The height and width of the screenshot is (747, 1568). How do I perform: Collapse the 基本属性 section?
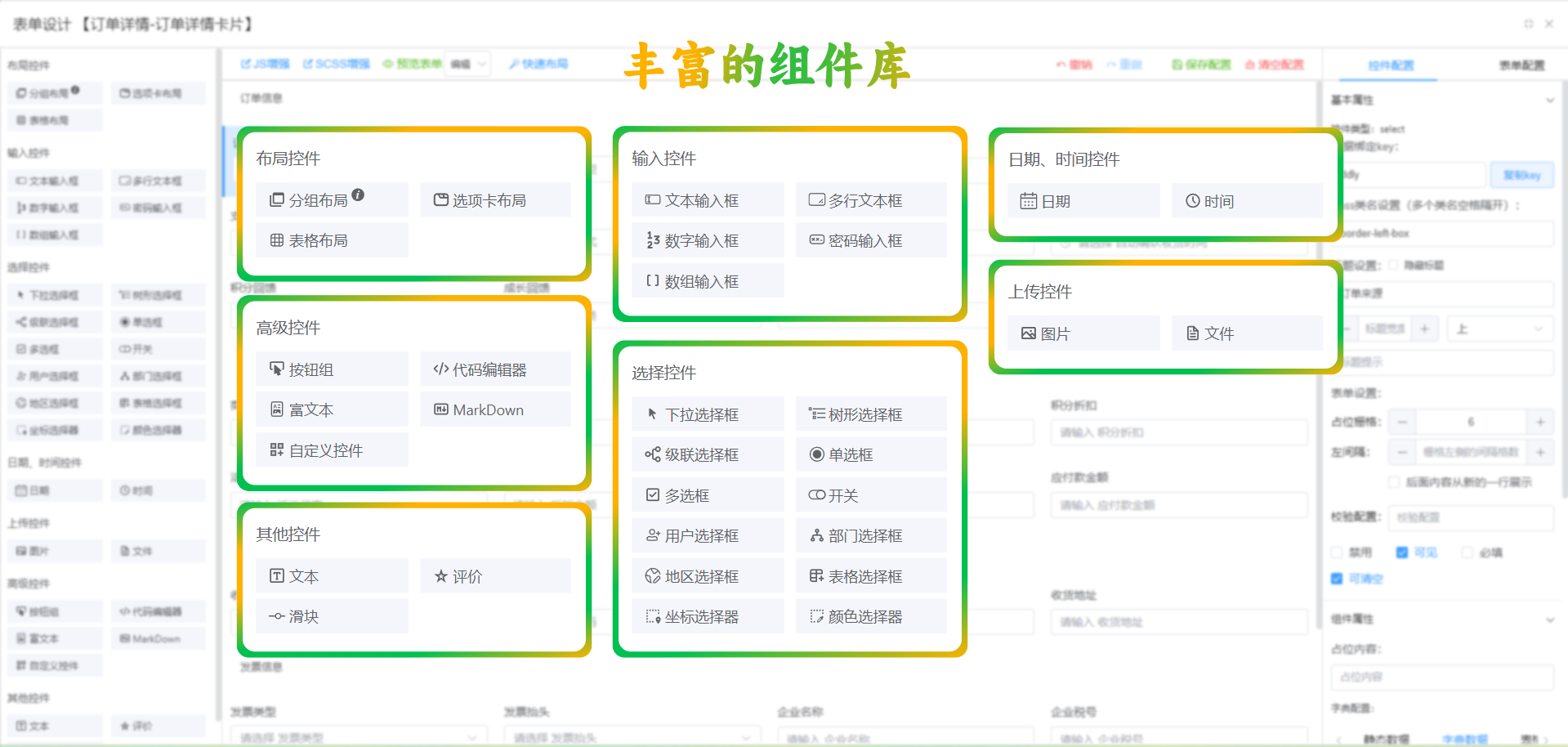click(1551, 100)
